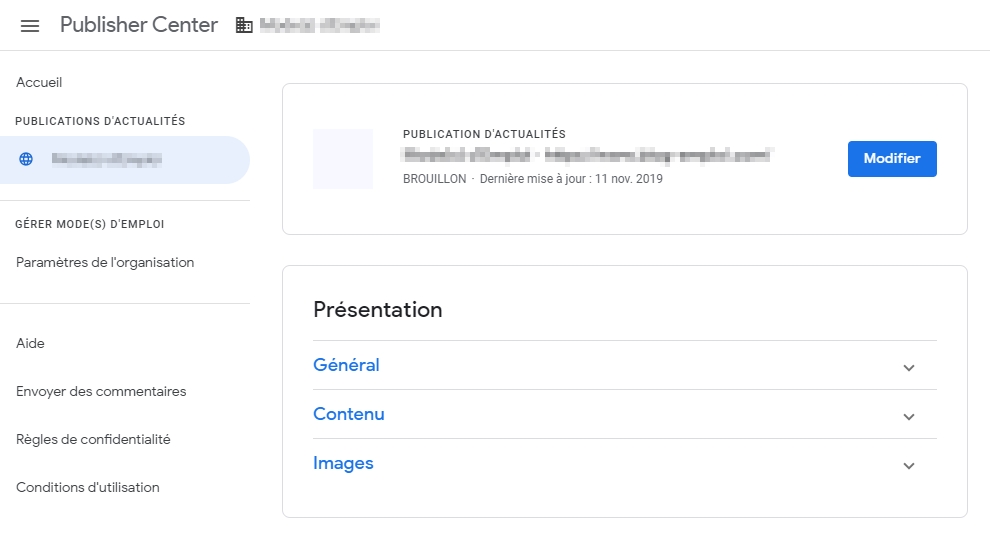This screenshot has width=990, height=535.
Task: Expand the Images section
Action: pos(625,464)
